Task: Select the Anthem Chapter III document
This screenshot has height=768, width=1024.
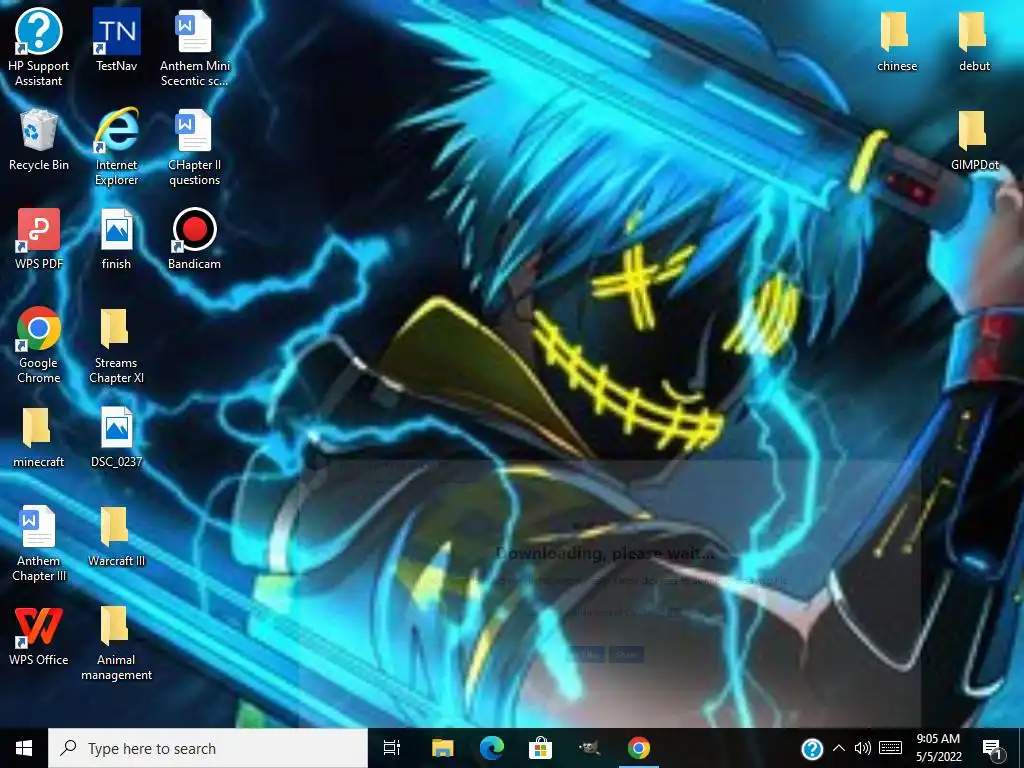Action: coord(39,543)
